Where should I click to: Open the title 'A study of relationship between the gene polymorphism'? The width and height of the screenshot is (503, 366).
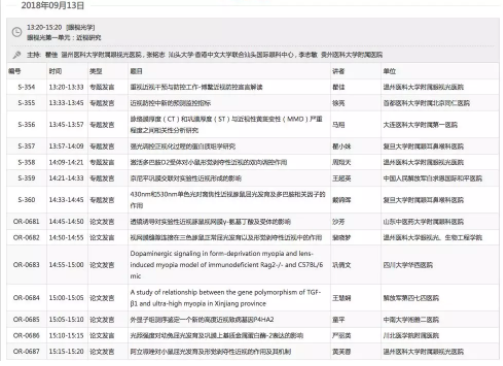pos(226,298)
